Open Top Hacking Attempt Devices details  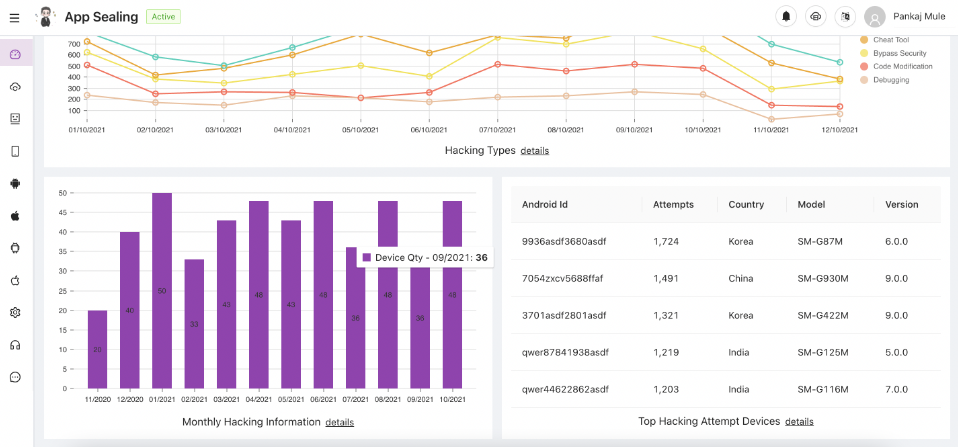(x=799, y=421)
